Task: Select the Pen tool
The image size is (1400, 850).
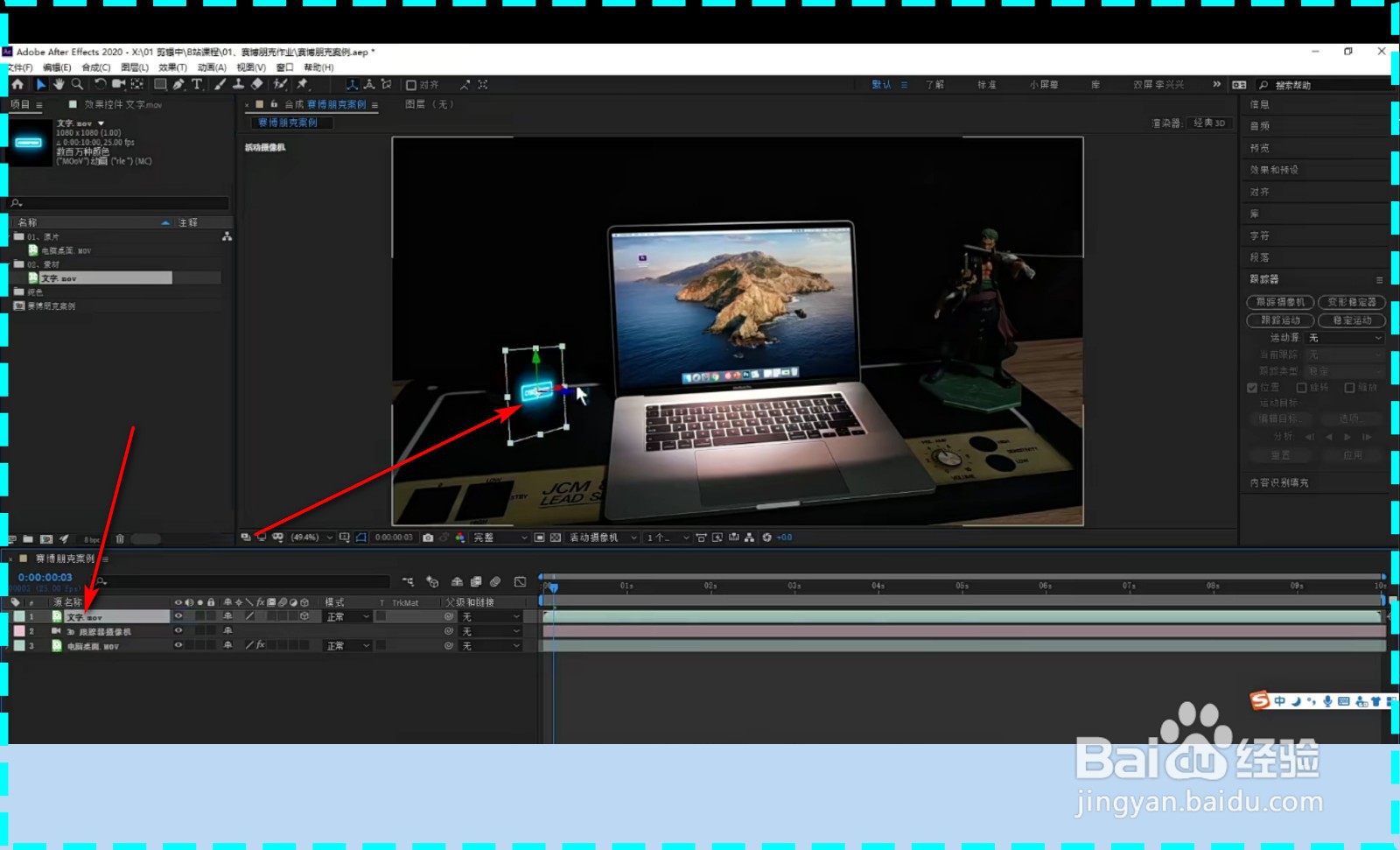Action: tap(178, 84)
